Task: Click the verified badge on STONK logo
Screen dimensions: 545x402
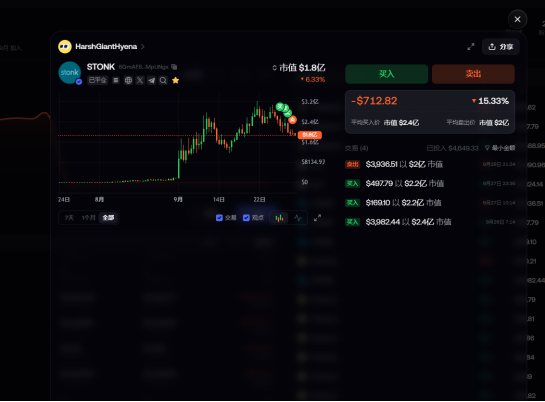Action: click(x=79, y=82)
